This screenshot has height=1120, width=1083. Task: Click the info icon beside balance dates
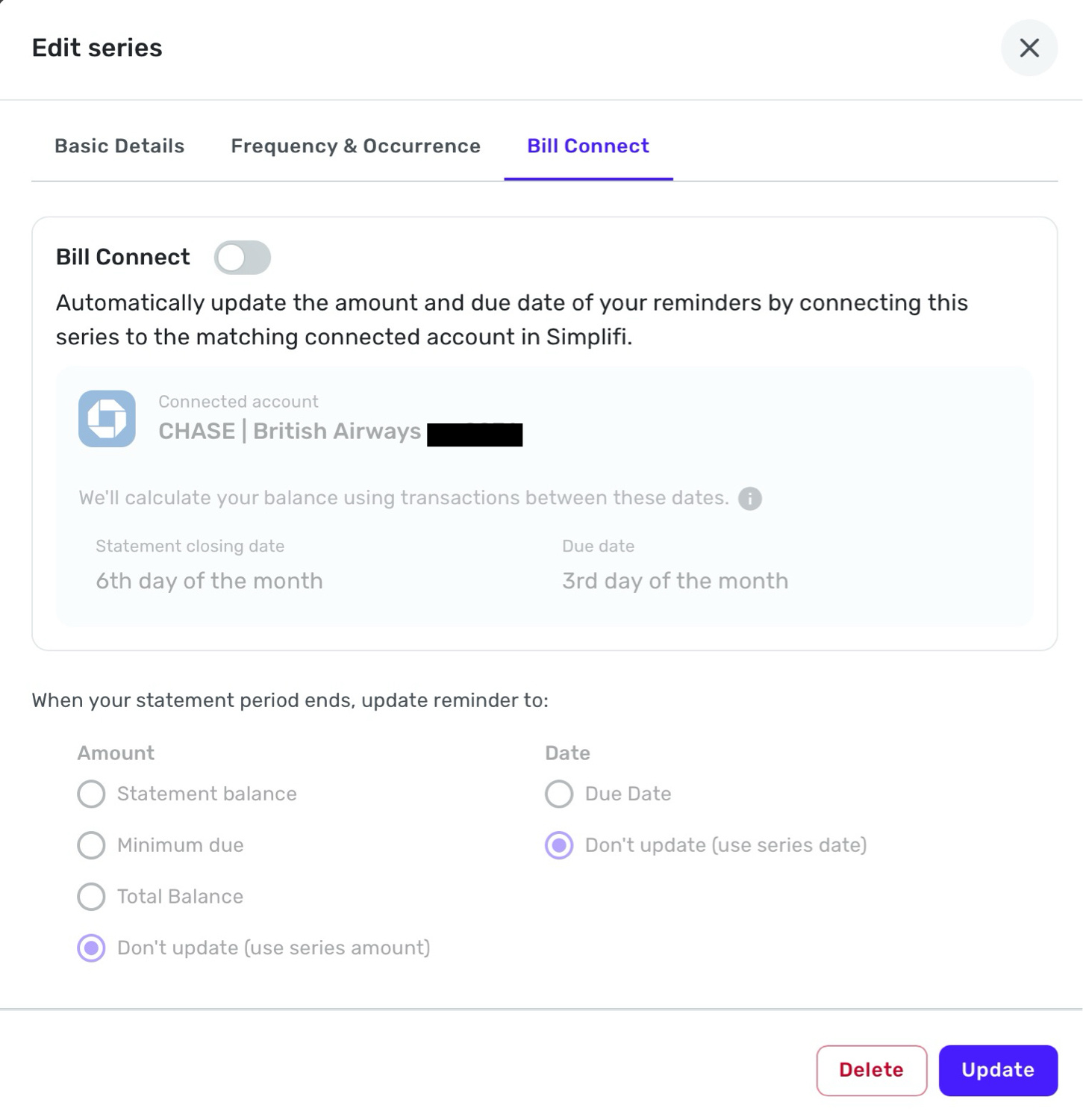pyautogui.click(x=749, y=498)
